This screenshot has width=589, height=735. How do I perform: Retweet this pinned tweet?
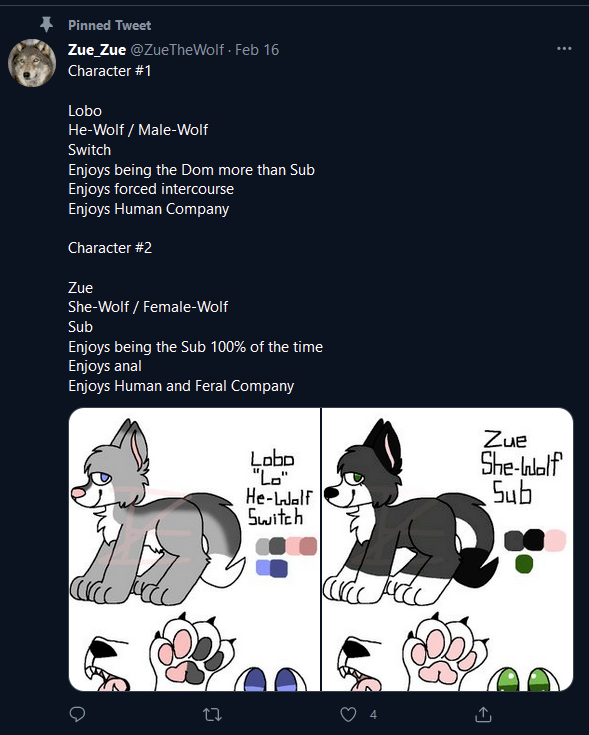[212, 714]
